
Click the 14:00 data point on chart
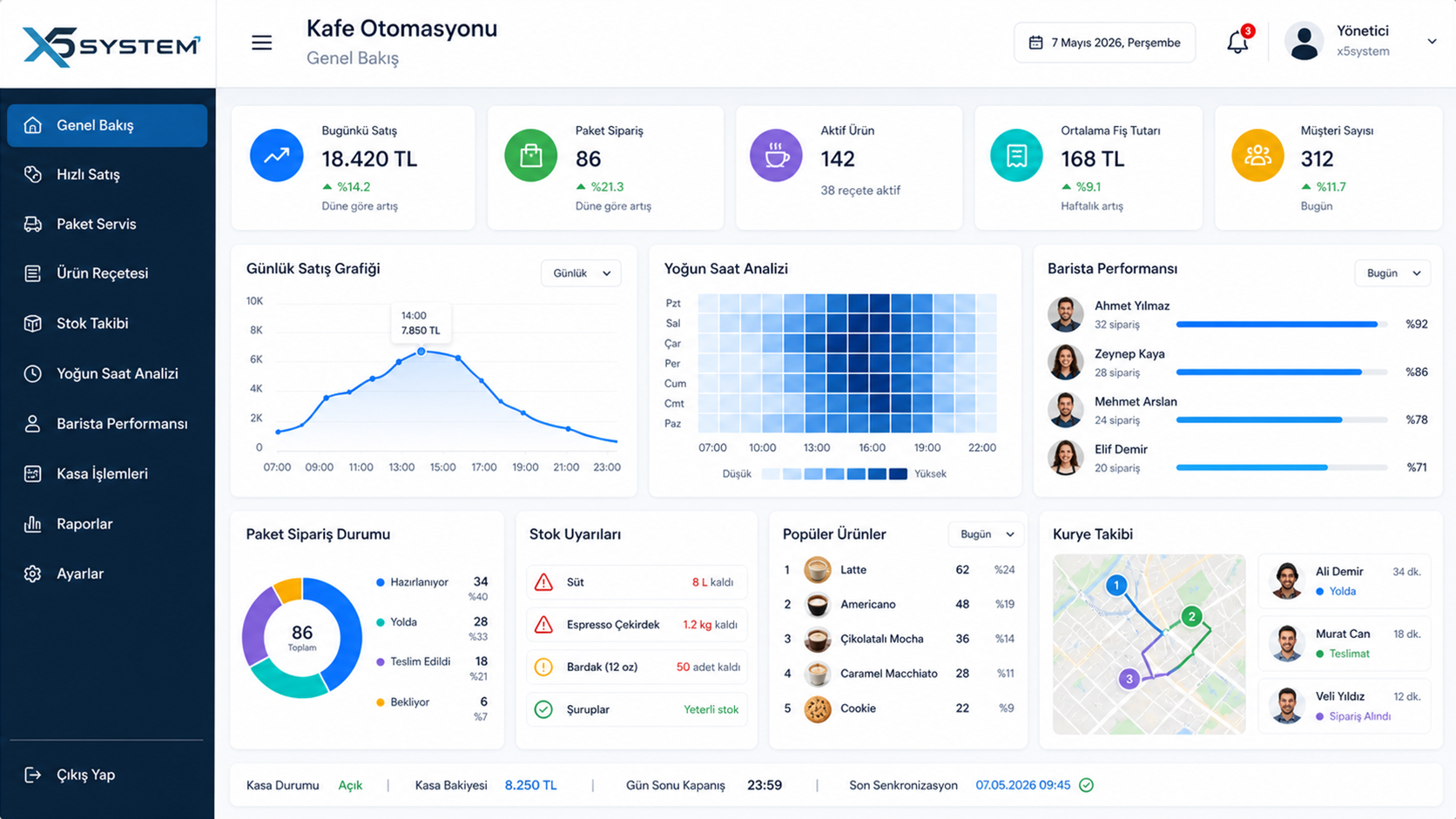tap(421, 352)
